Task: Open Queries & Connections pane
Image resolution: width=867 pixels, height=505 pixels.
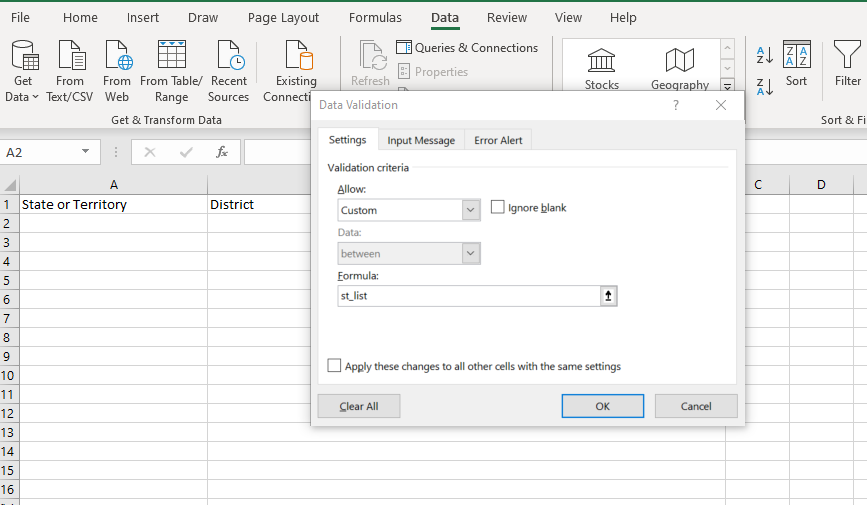Action: click(467, 48)
